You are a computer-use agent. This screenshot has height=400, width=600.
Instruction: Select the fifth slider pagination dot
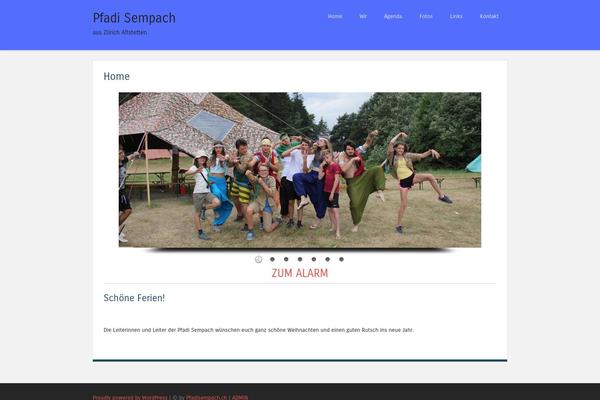(x=314, y=260)
